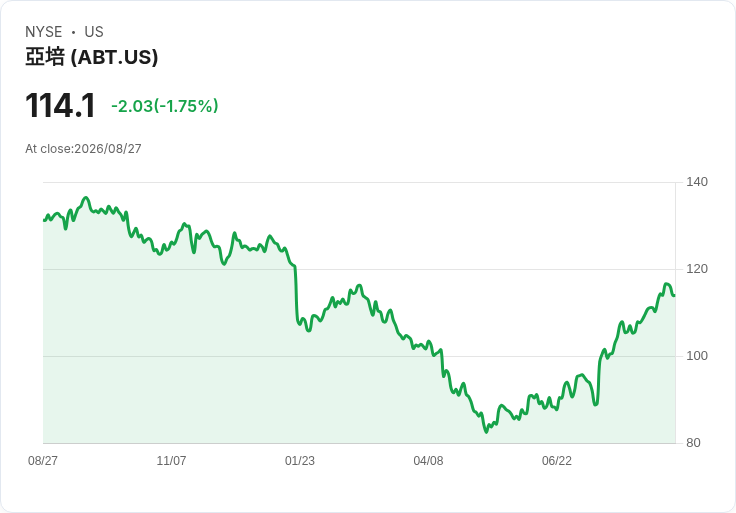Click the US market region label

(x=94, y=32)
